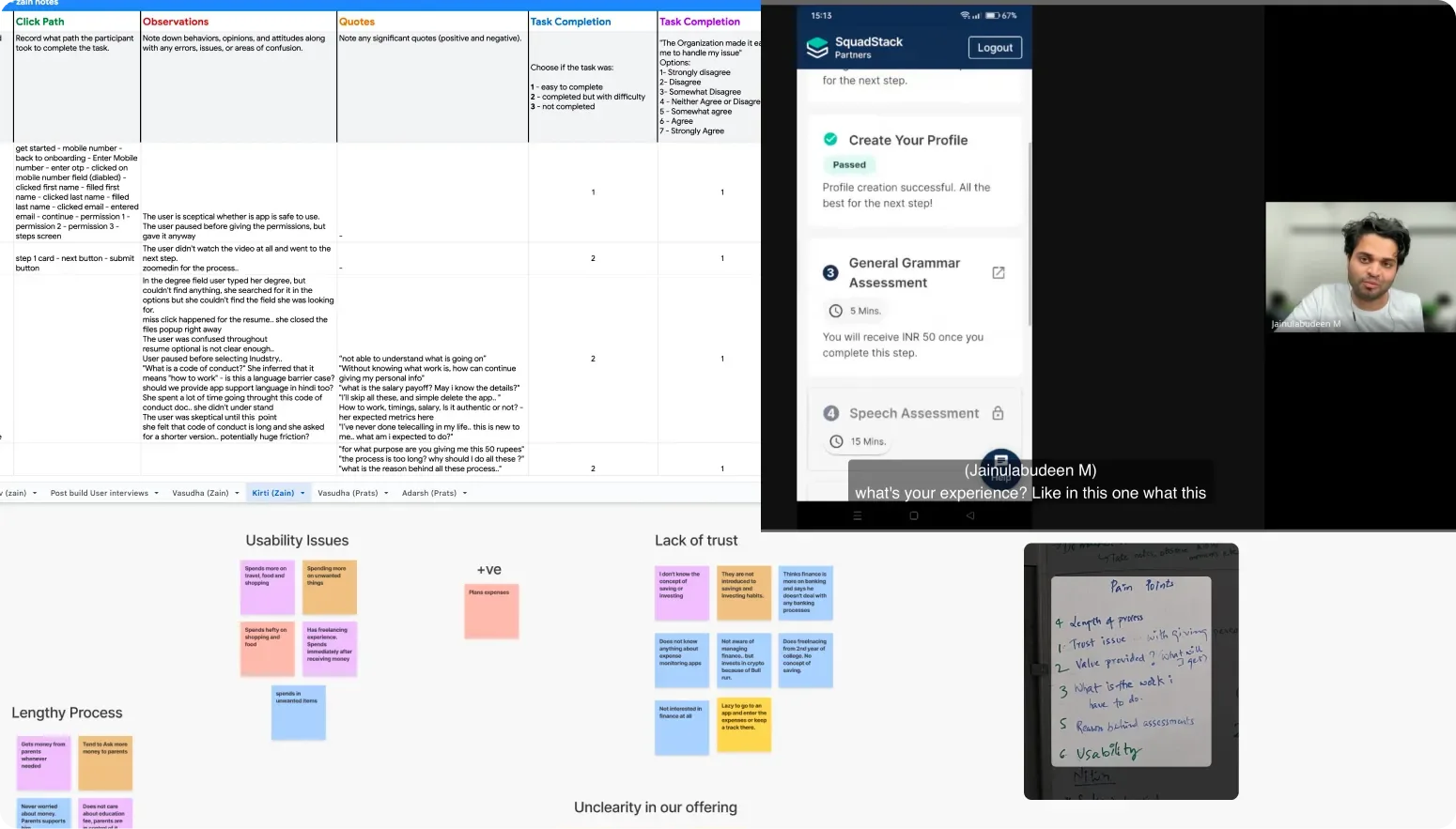Select the Quotes column header

click(x=432, y=22)
